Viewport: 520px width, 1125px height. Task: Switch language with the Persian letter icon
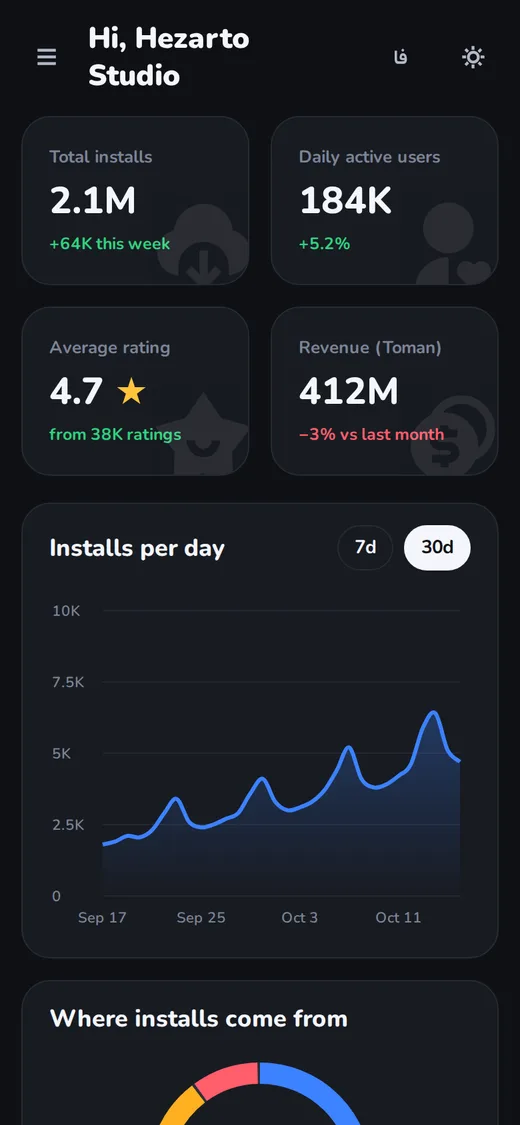click(401, 57)
